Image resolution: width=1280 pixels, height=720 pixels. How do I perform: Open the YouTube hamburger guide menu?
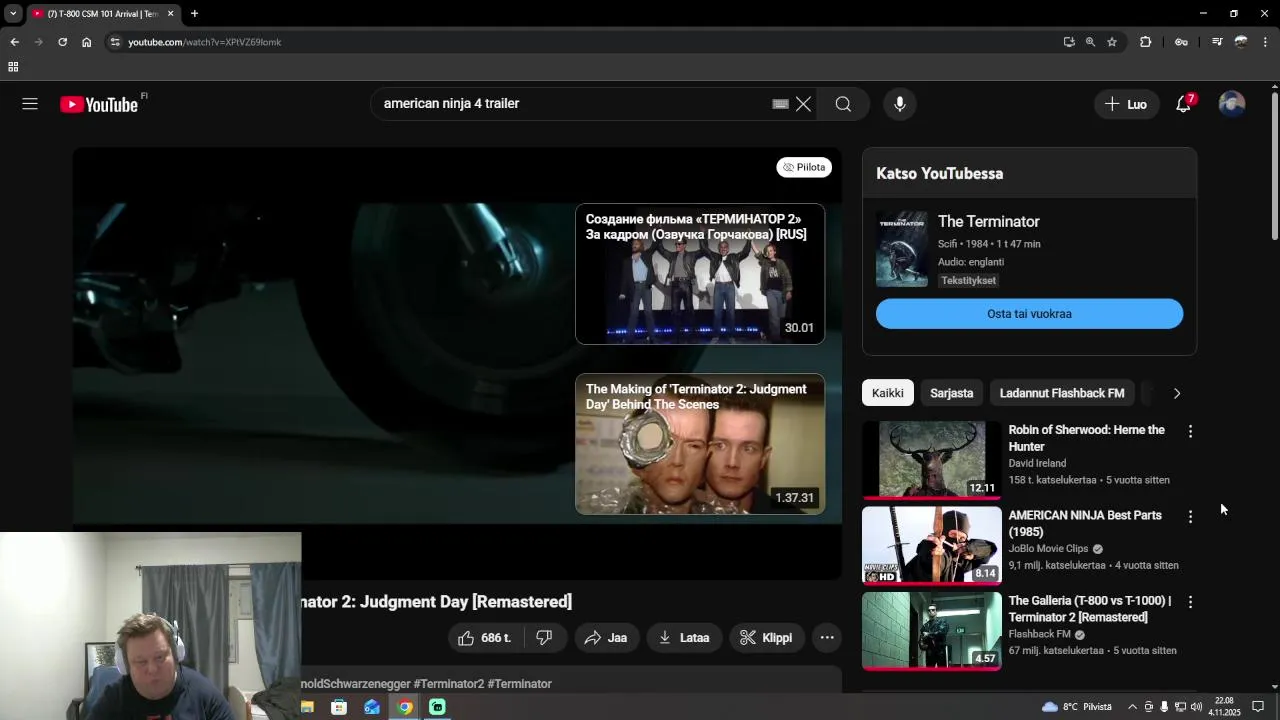pos(30,104)
